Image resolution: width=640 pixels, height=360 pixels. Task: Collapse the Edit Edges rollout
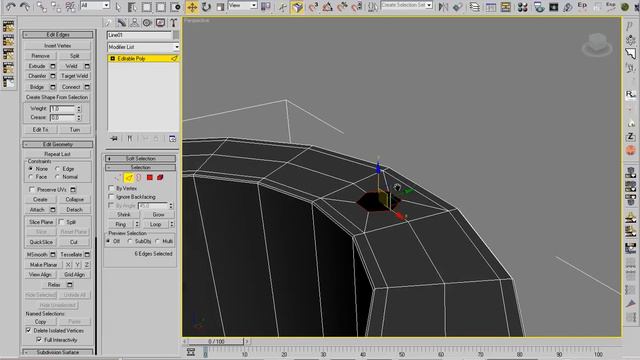(x=58, y=35)
